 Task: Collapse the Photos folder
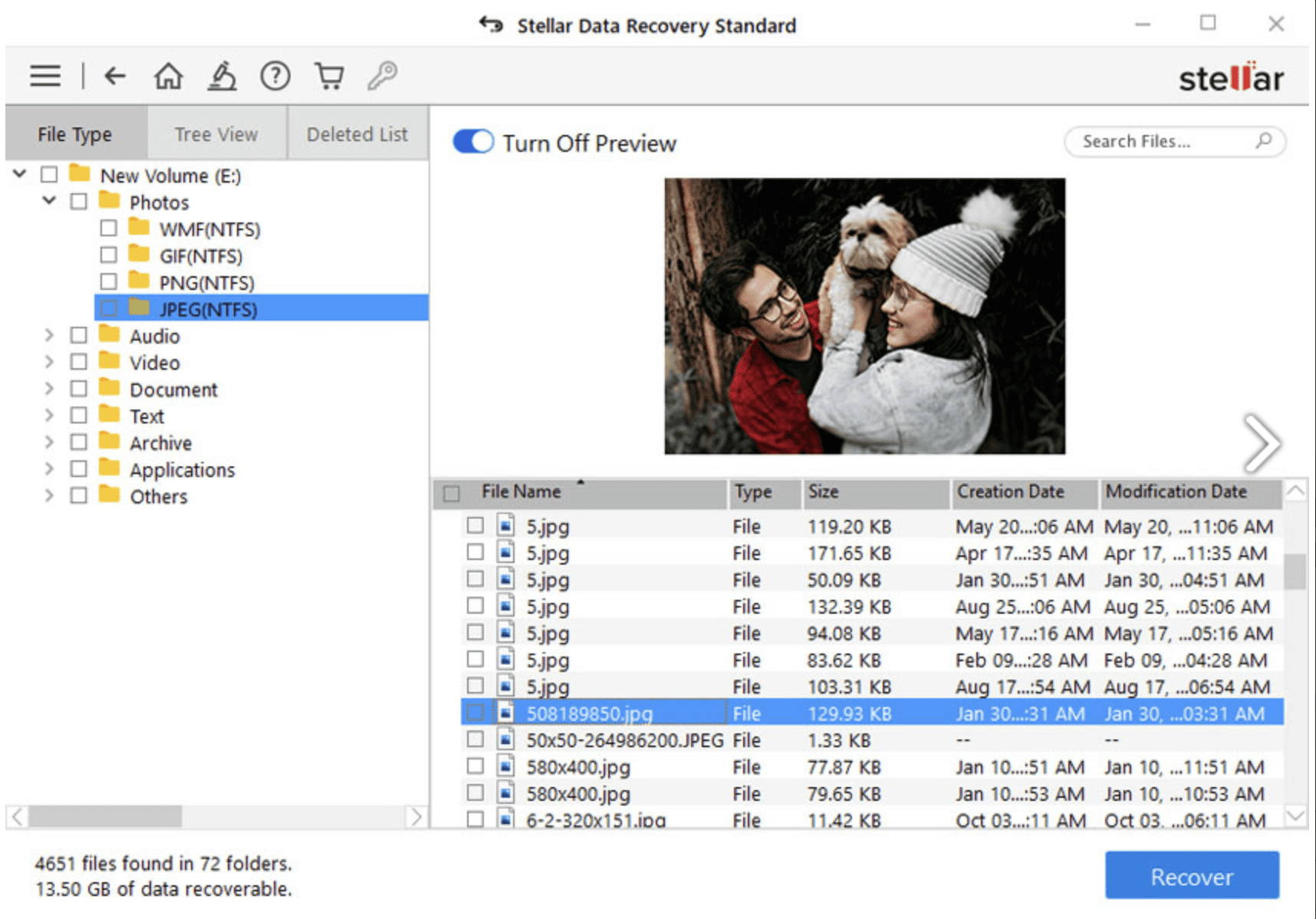coord(49,202)
